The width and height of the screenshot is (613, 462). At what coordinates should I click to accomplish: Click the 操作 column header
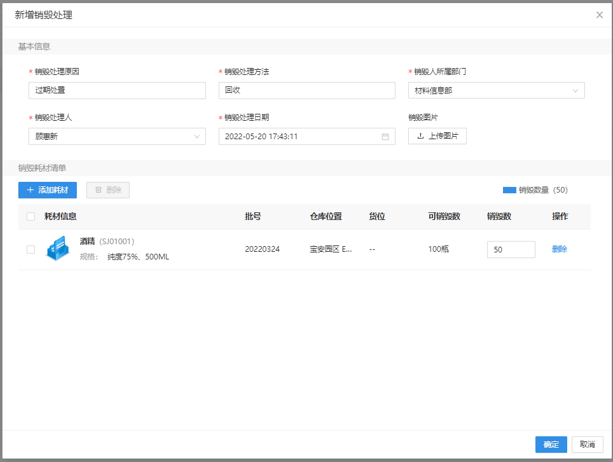click(x=560, y=217)
